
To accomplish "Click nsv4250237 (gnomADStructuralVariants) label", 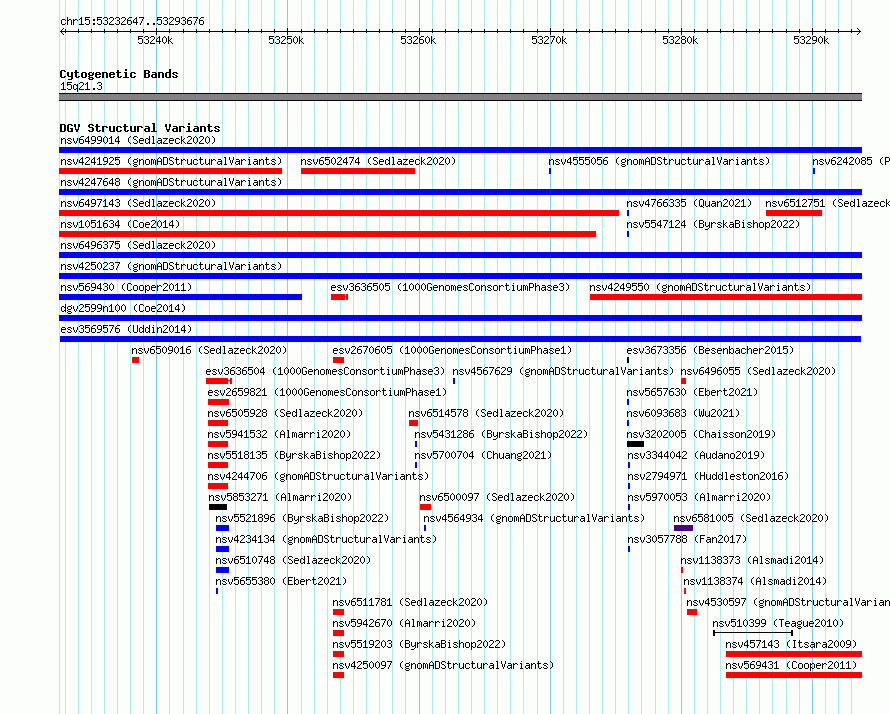I will tap(171, 266).
